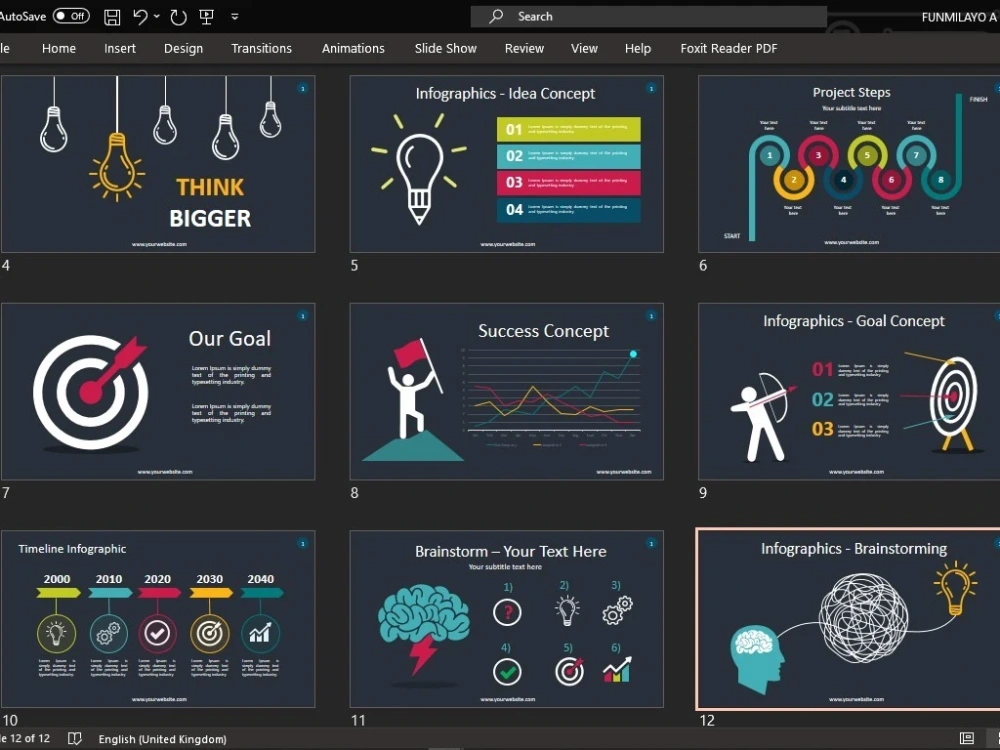Open the Slide Show tab
Image resolution: width=1000 pixels, height=750 pixels.
tap(446, 48)
